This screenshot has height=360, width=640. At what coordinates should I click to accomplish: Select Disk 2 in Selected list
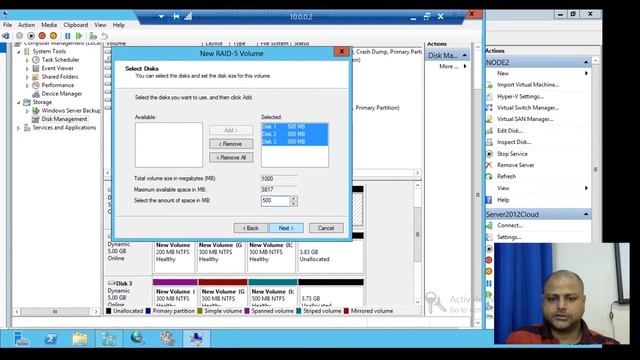[x=295, y=134]
